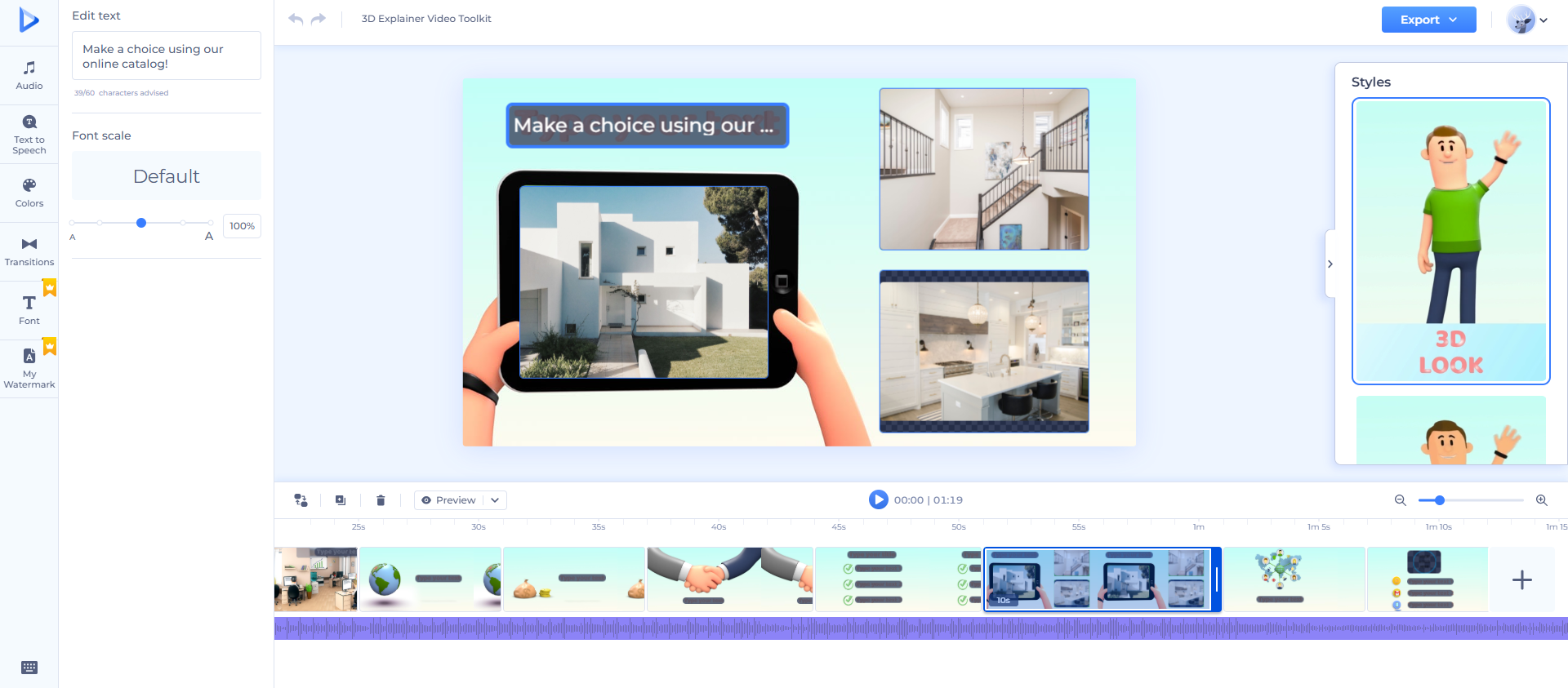Open Text to Speech panel
Viewport: 1568px width, 688px height.
(29, 135)
